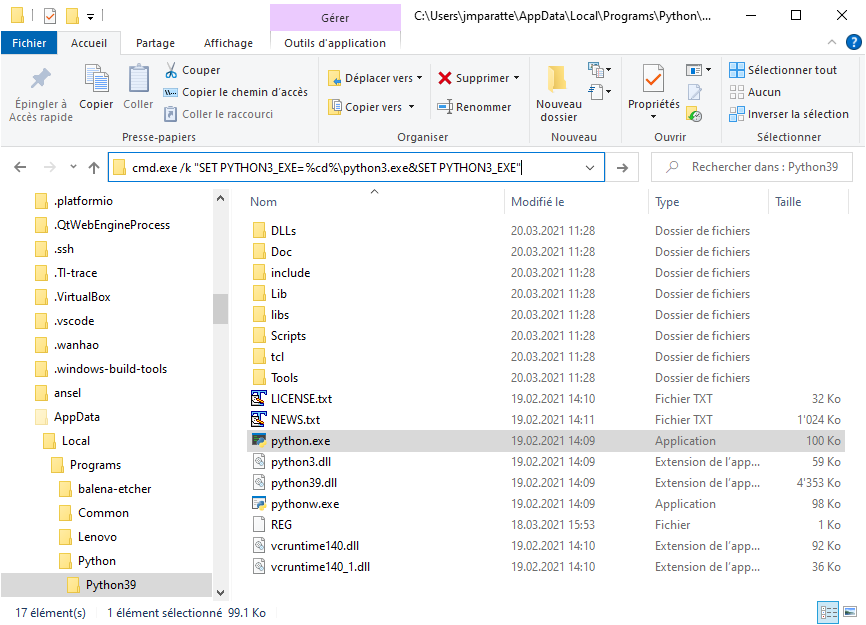Switch to the Accueil tab
The image size is (866, 625).
point(88,43)
